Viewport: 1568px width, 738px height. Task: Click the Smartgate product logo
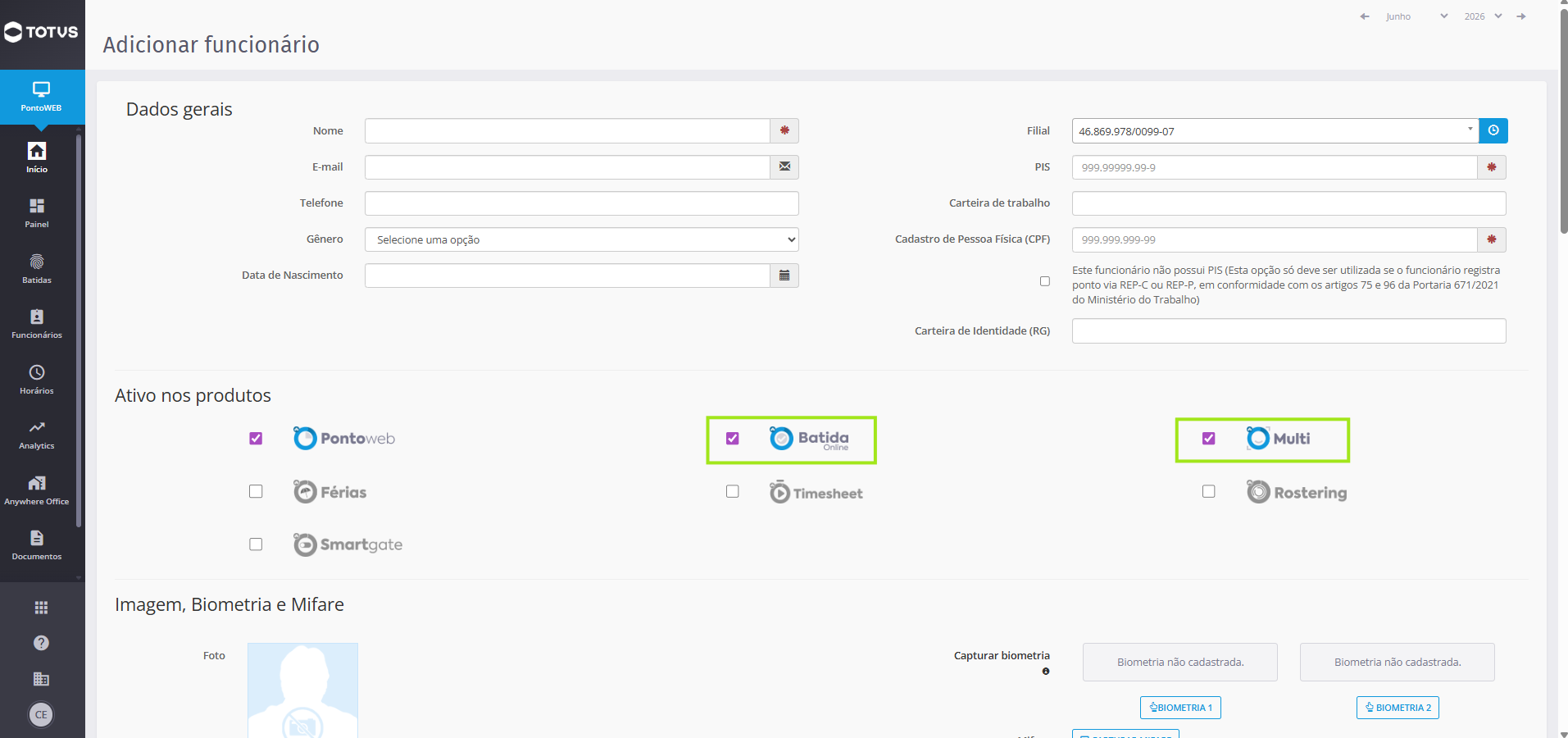click(x=348, y=544)
